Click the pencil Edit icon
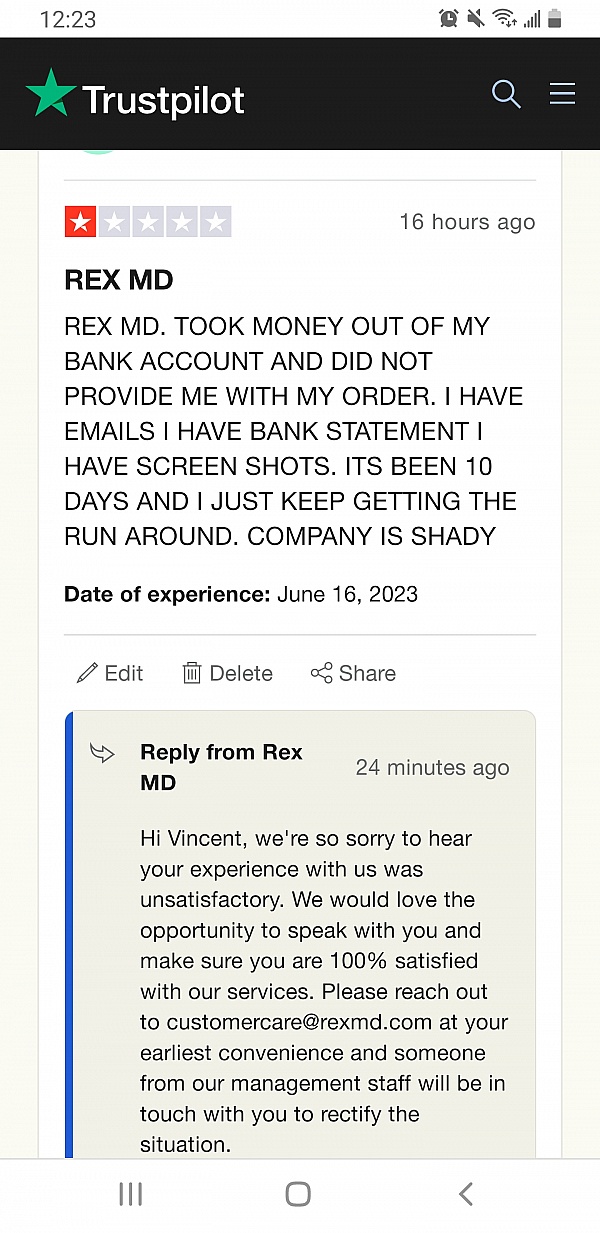This screenshot has width=600, height=1233. pos(87,673)
